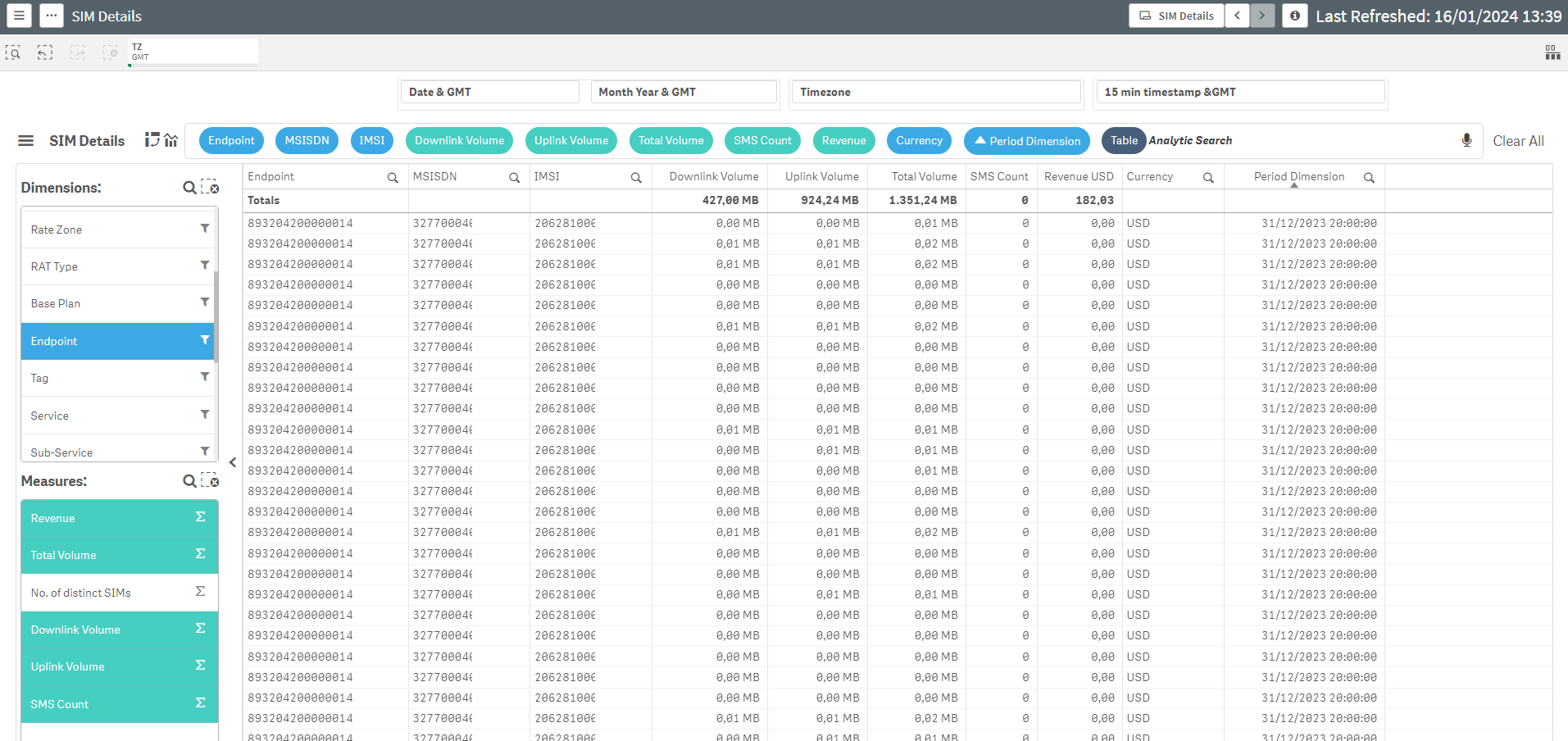Open the smart search selection tool
The image size is (1568, 741).
(x=13, y=52)
